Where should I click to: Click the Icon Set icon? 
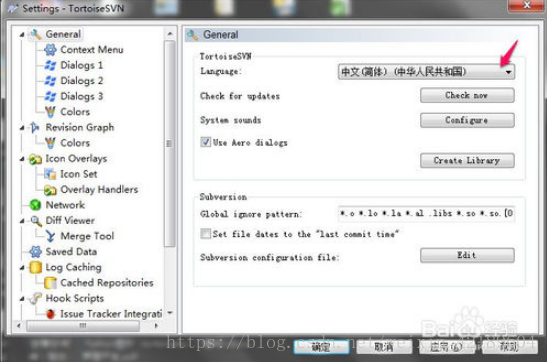(x=50, y=174)
